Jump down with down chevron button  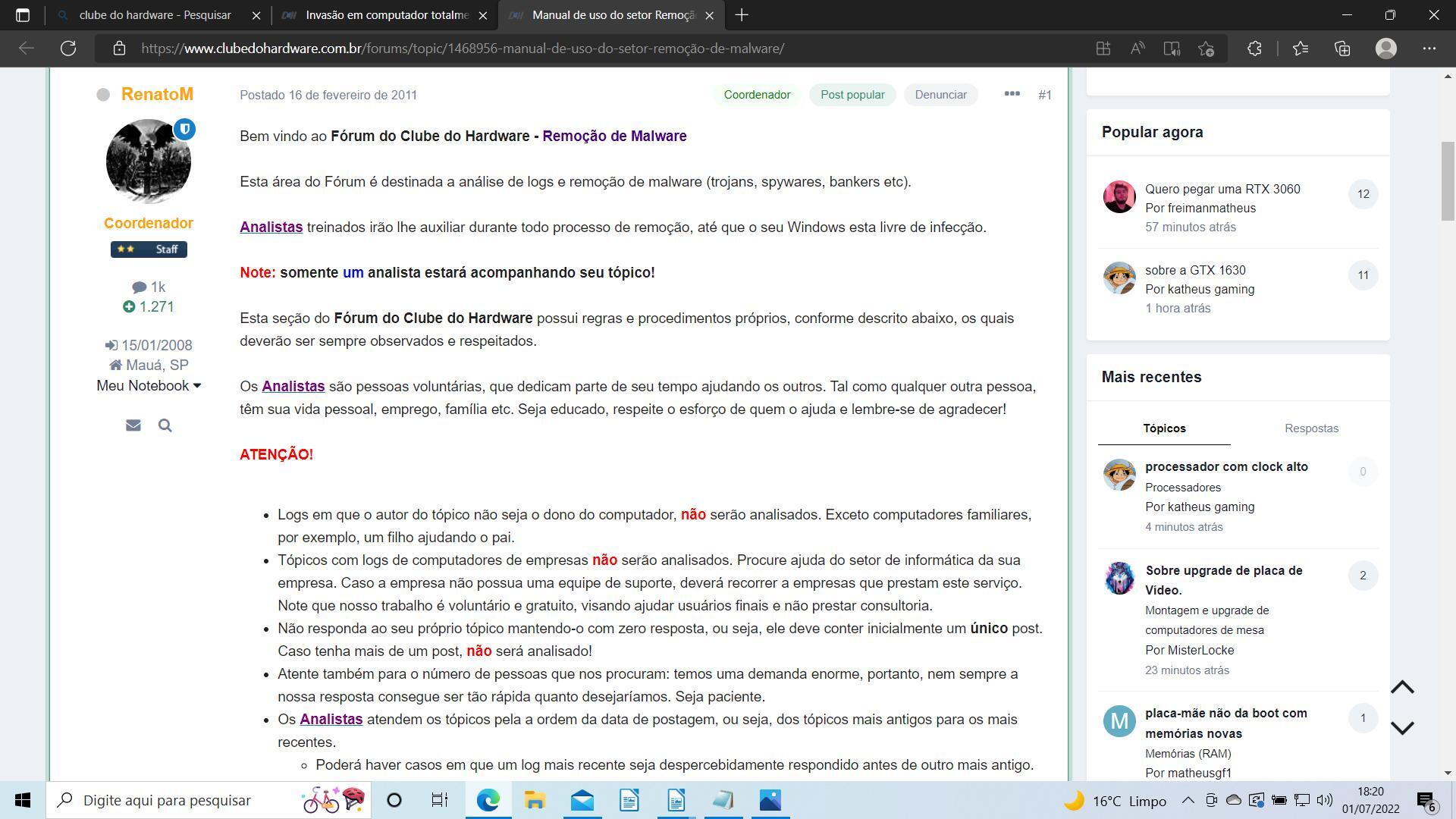coord(1402,727)
